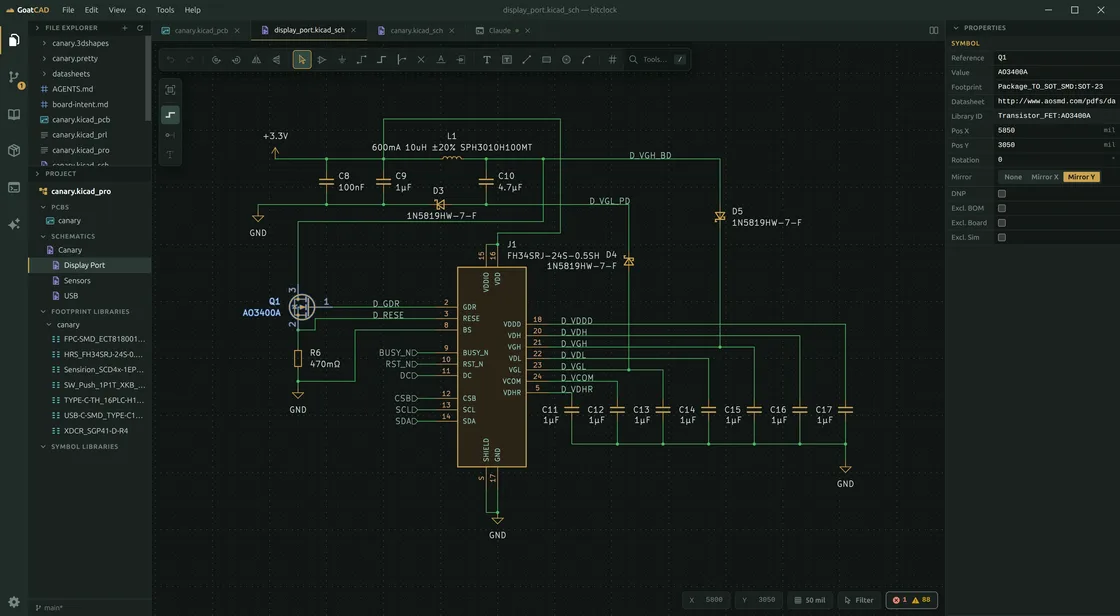Open the Tools menu
The width and height of the screenshot is (1120, 616).
pyautogui.click(x=165, y=10)
